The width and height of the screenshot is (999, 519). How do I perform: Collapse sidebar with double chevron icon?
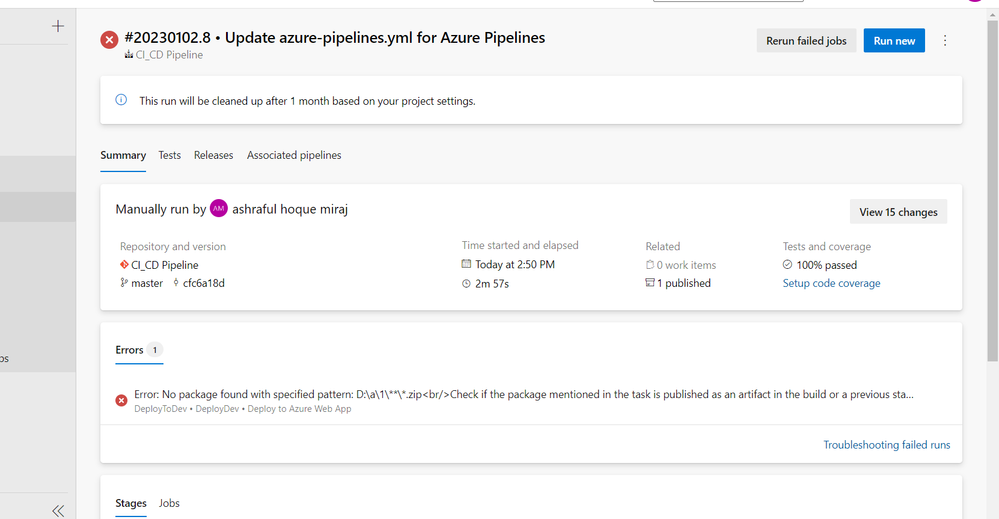(x=58, y=511)
